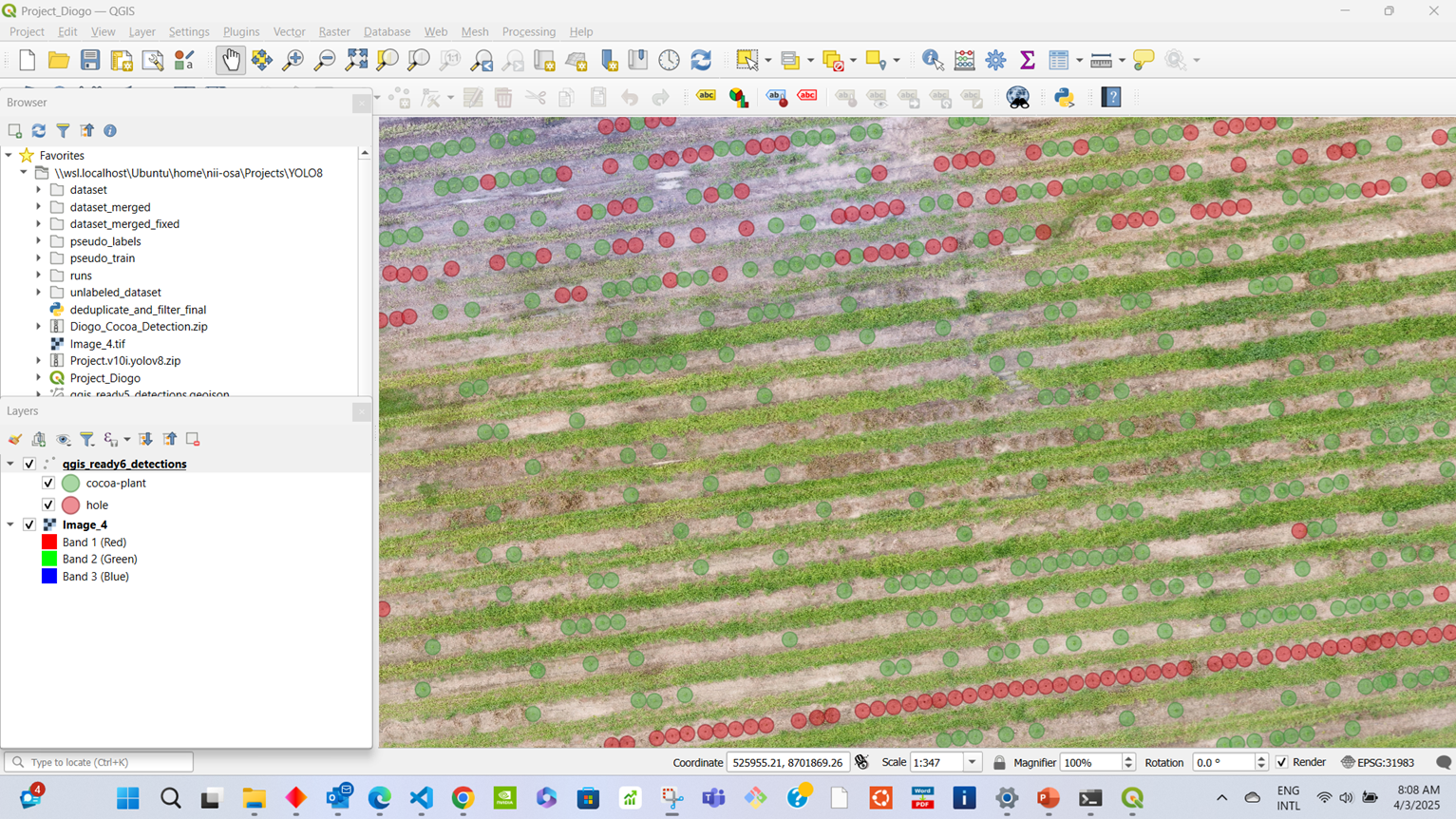Toggle extents display next to Coordinate
Screen dimensions: 1456x819
[861, 762]
